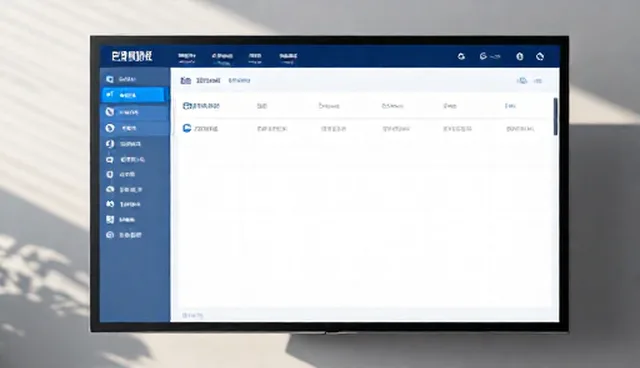Click the first circular icon in header's right group
Image resolution: width=640 pixels, height=368 pixels.
461,56
